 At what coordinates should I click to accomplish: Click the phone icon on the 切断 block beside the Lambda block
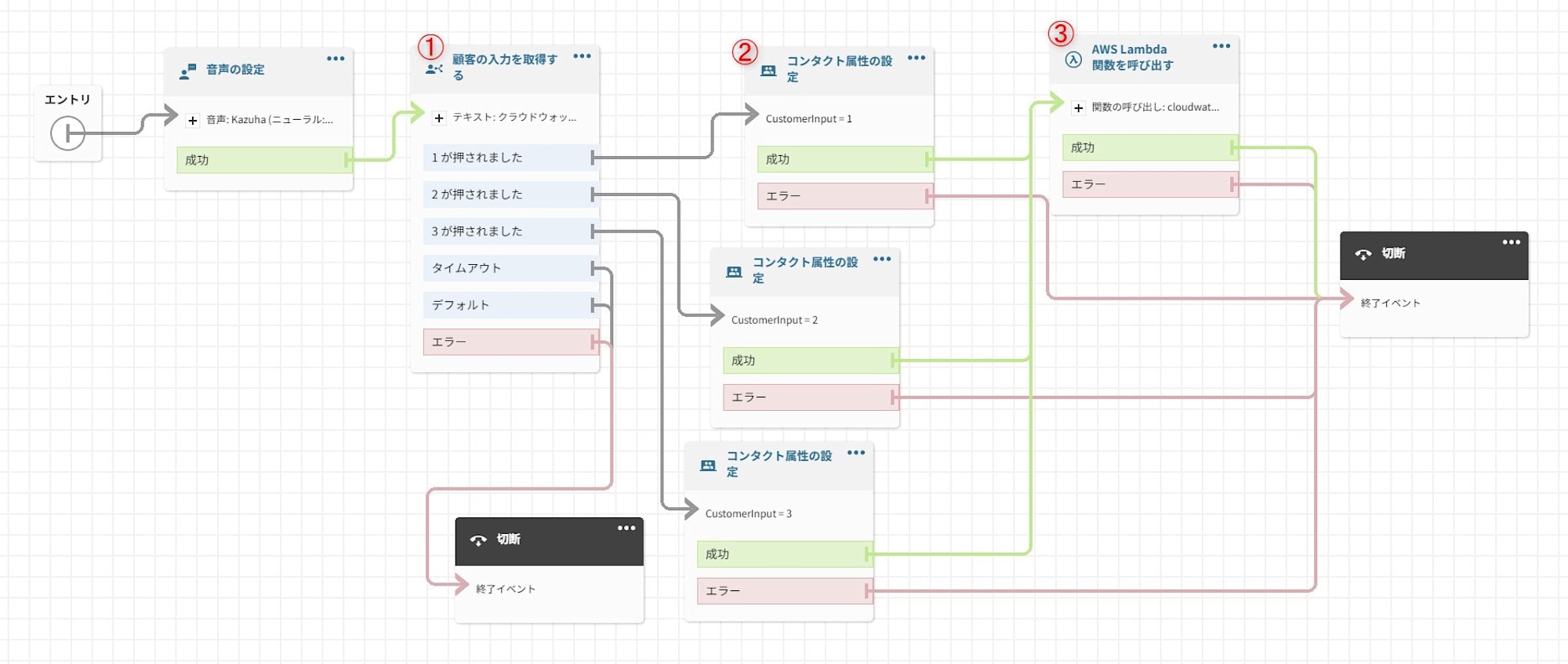point(1363,254)
